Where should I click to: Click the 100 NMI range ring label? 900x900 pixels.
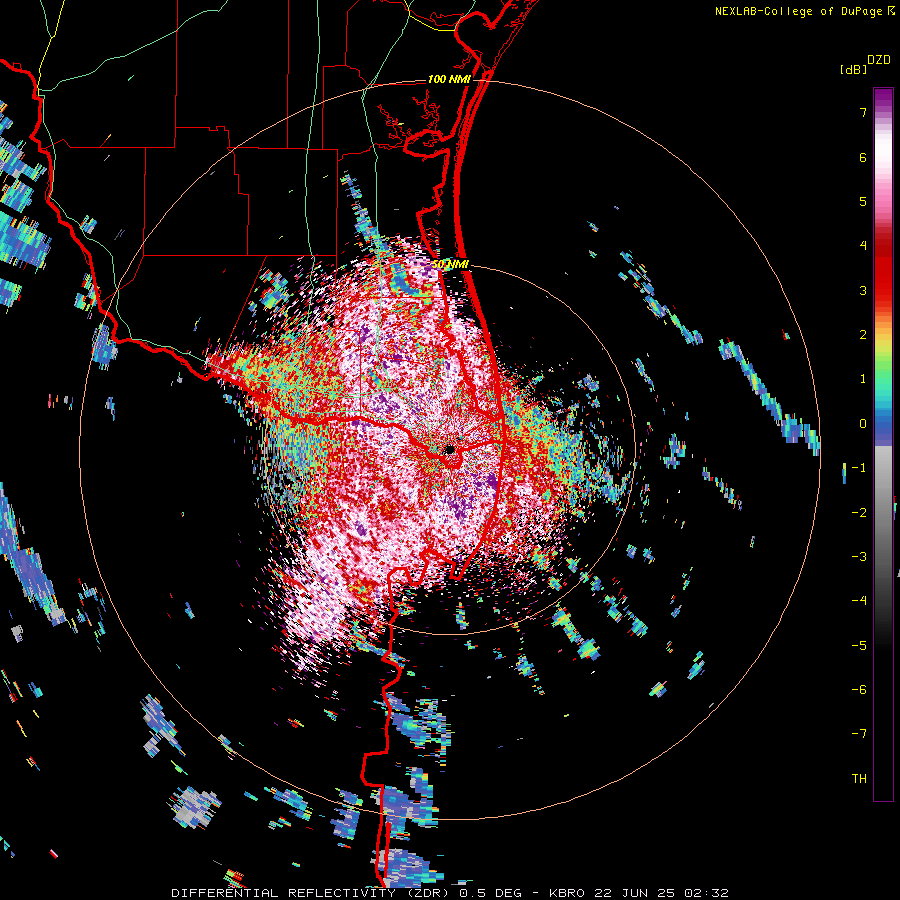pyautogui.click(x=449, y=79)
